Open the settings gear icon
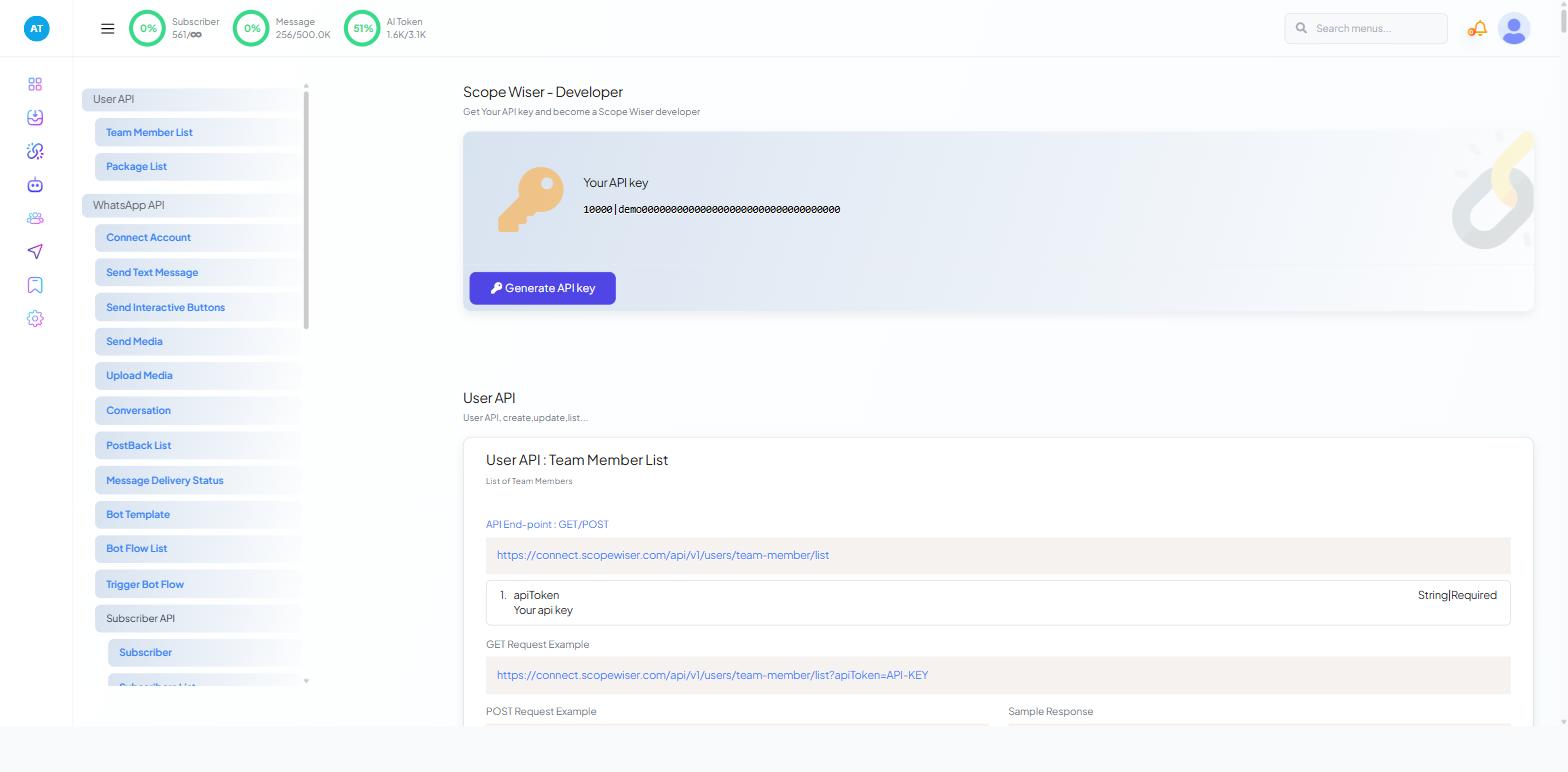1568x772 pixels. point(35,319)
